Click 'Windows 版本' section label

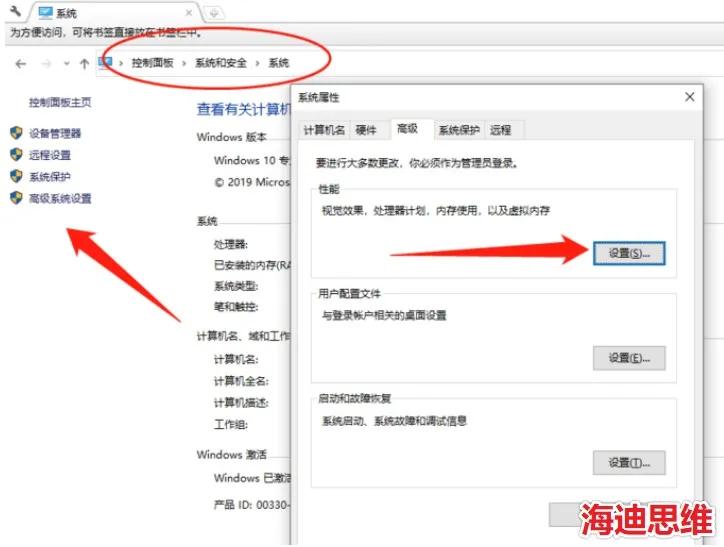click(231, 137)
